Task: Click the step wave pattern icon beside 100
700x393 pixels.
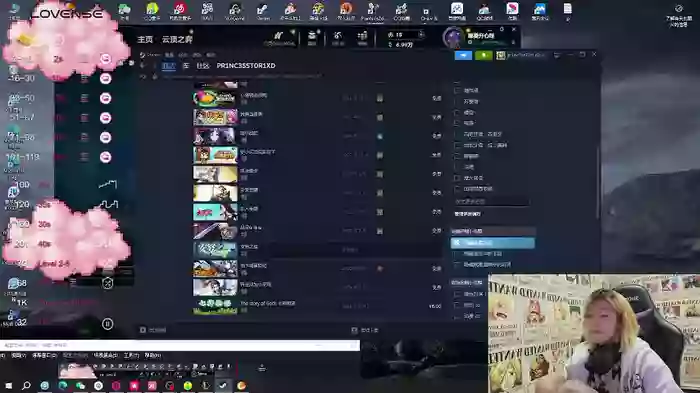Action: (108, 184)
